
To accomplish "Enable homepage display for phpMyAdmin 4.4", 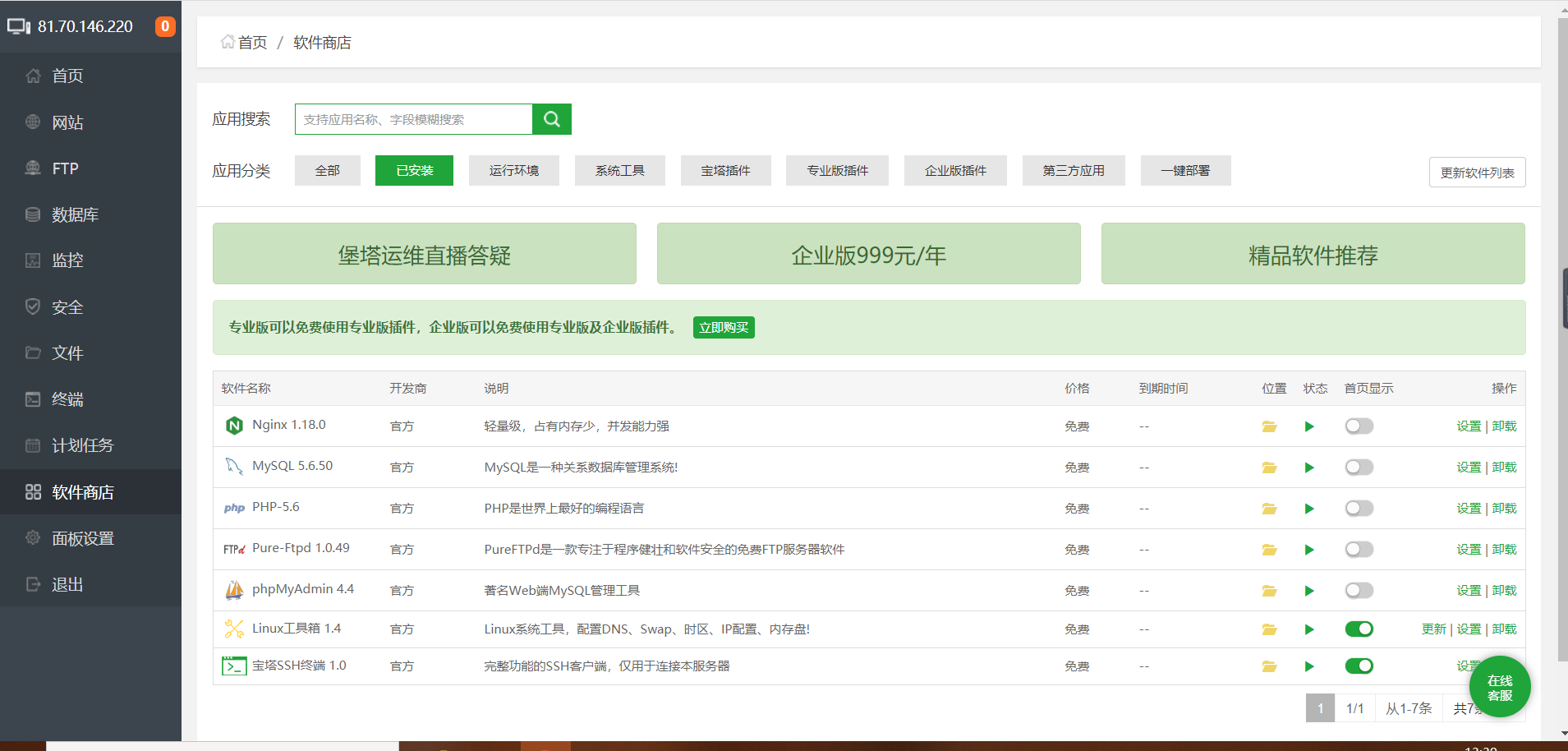I will pyautogui.click(x=1359, y=591).
